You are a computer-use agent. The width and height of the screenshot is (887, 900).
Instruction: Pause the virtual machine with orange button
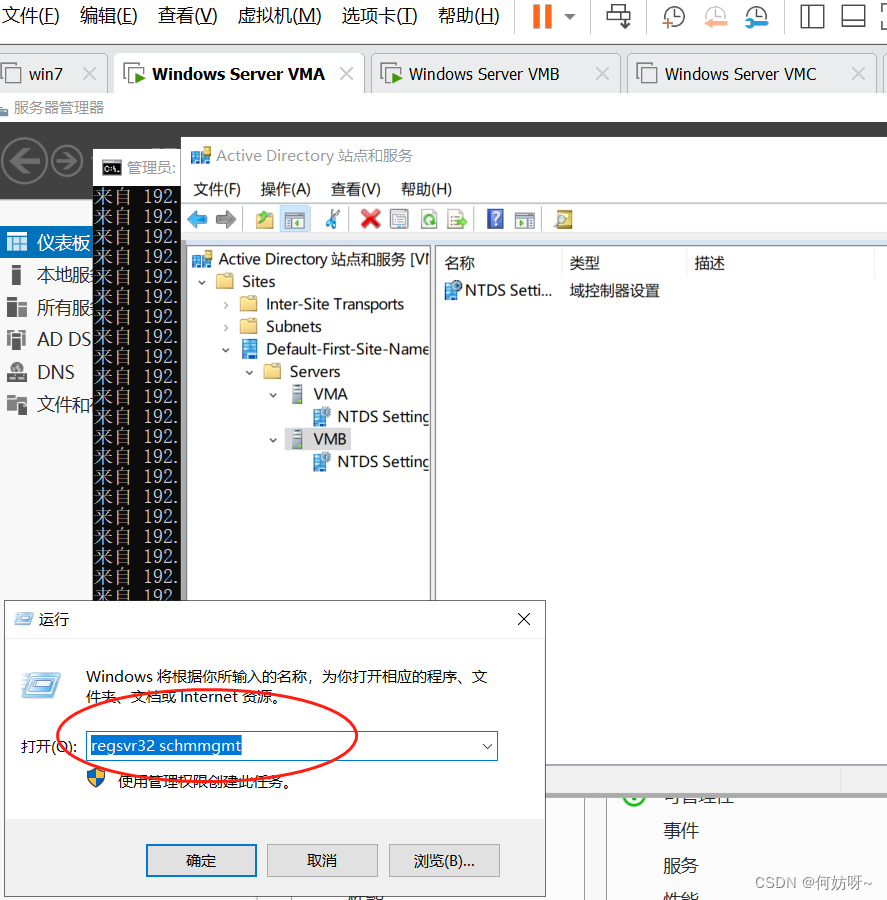(x=542, y=17)
